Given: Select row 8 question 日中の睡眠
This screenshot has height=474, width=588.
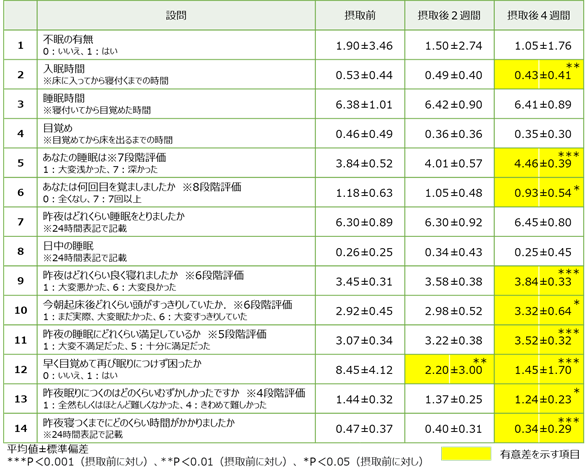Looking at the screenshot, I should (x=176, y=252).
